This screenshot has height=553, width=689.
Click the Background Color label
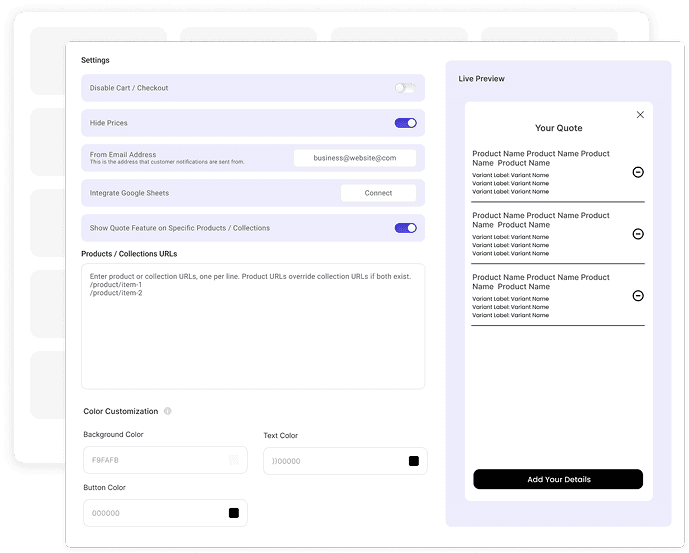coord(113,434)
